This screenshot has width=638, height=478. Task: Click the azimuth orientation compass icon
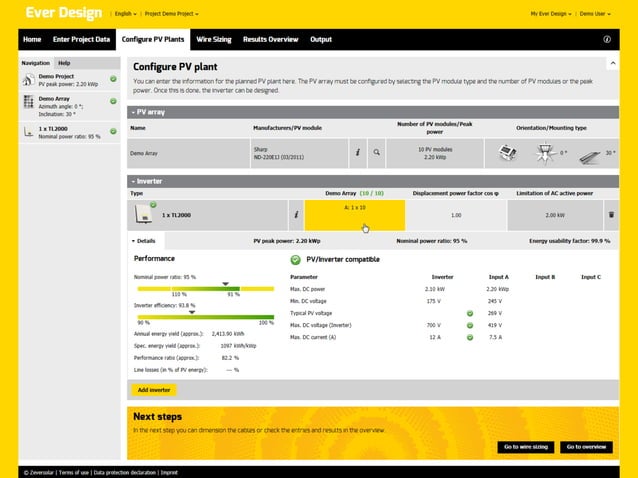pyautogui.click(x=545, y=153)
